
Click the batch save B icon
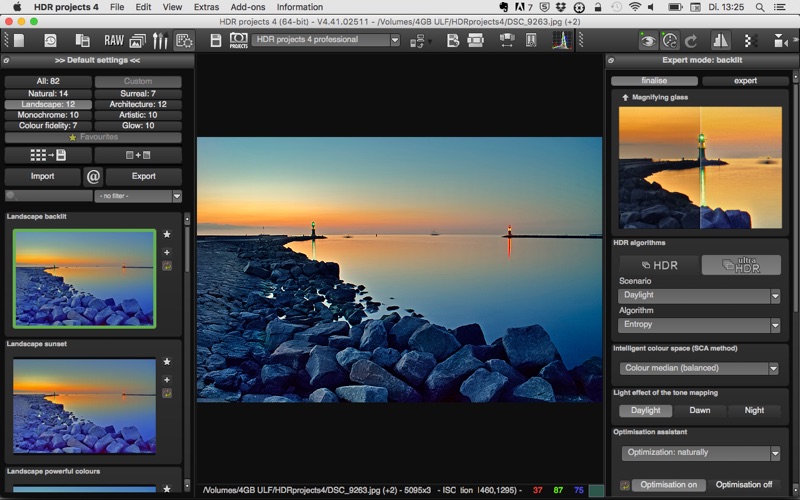point(453,40)
